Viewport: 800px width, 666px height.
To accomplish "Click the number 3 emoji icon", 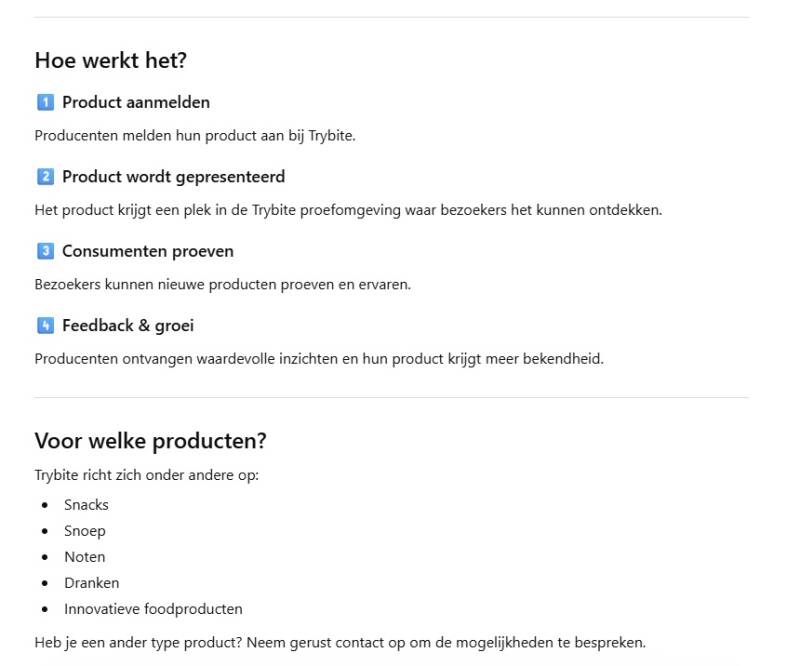I will 44,251.
